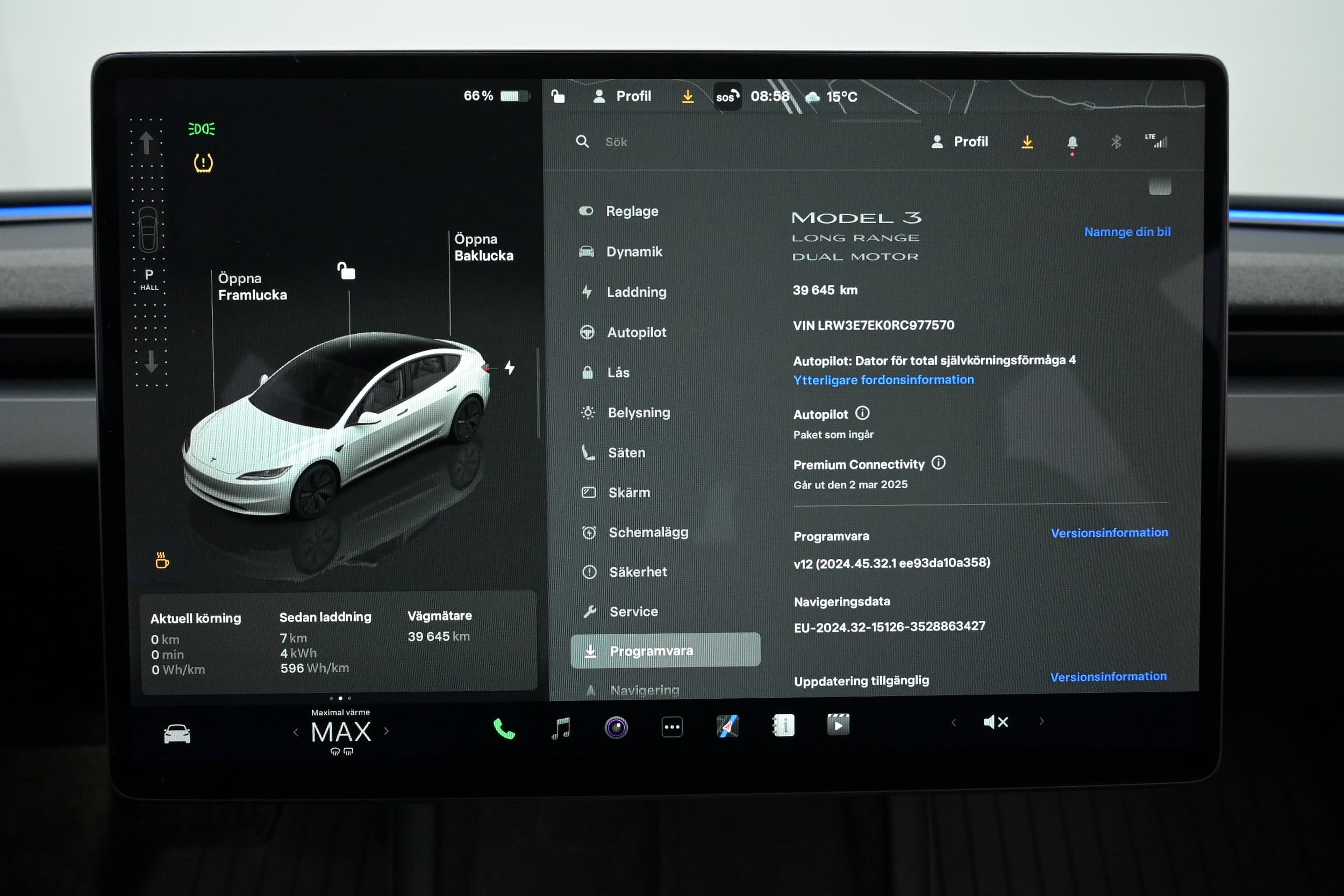
Task: Lower volume with left chevron
Action: click(x=954, y=722)
